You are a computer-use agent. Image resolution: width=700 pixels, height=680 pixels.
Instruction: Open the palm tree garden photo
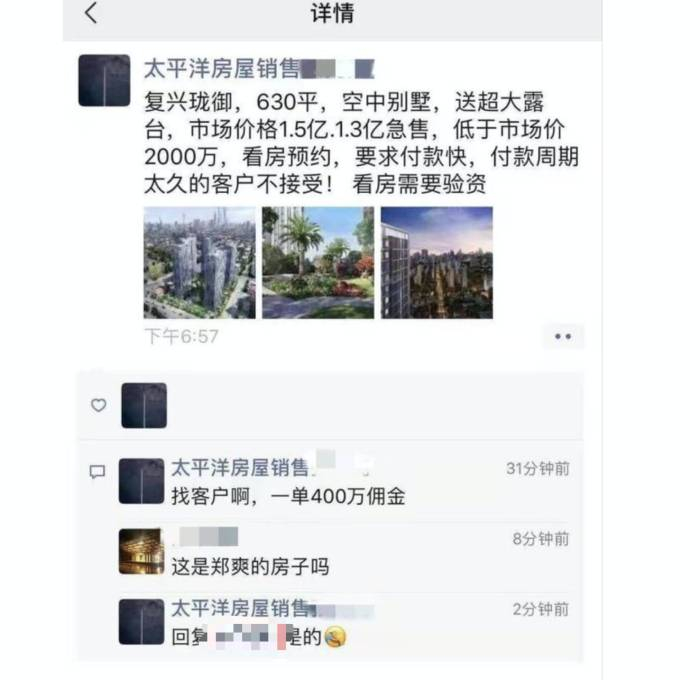click(318, 263)
